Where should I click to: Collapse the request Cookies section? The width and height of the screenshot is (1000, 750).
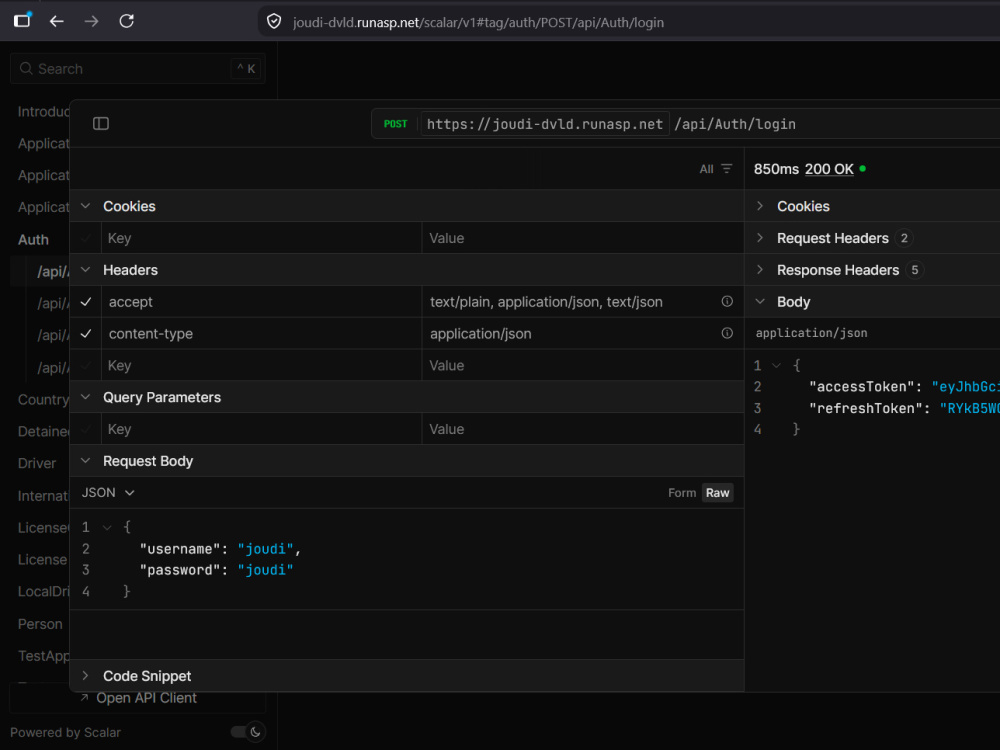pyautogui.click(x=85, y=206)
